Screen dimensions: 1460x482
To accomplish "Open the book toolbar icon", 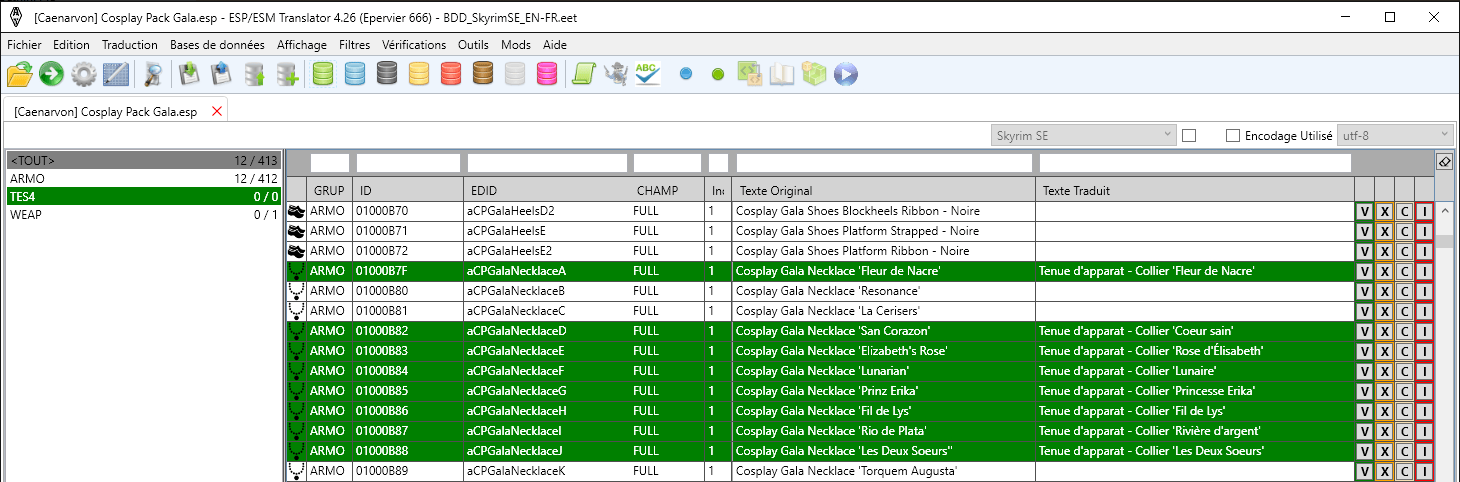I will [781, 73].
